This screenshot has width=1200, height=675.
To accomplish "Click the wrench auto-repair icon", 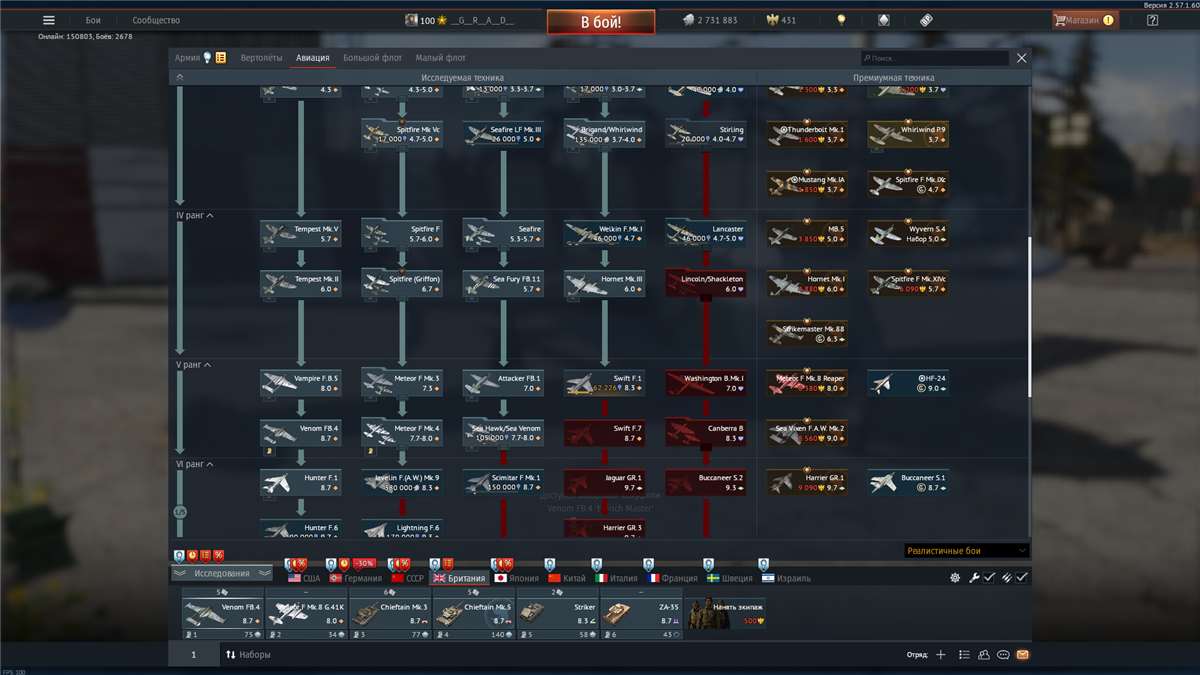I will [x=973, y=578].
